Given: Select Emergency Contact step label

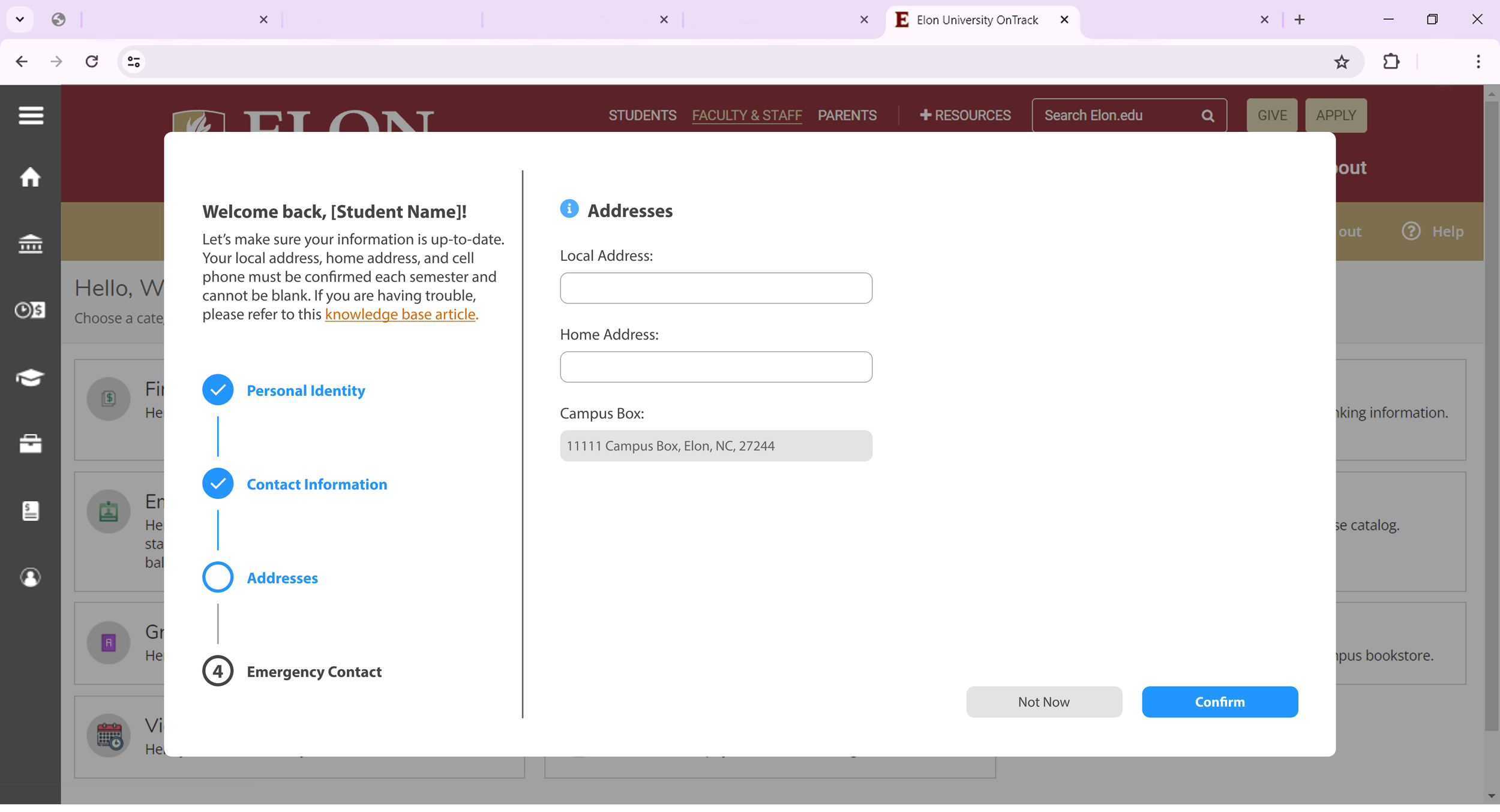Looking at the screenshot, I should tap(314, 672).
